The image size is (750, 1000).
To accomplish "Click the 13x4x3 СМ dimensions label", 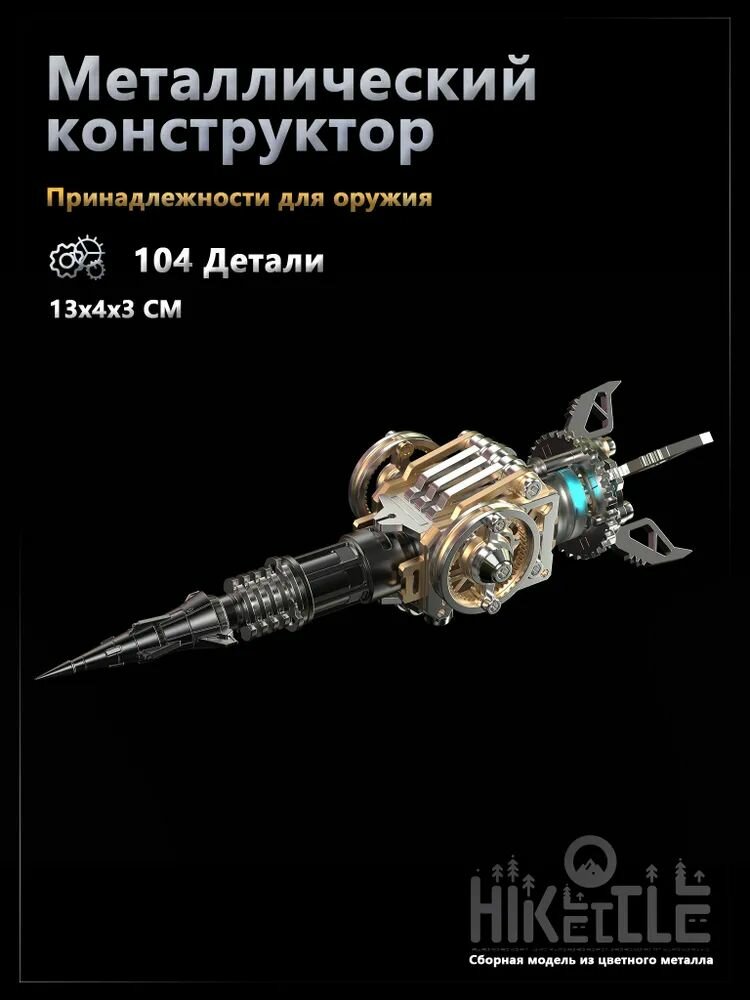I will [115, 309].
